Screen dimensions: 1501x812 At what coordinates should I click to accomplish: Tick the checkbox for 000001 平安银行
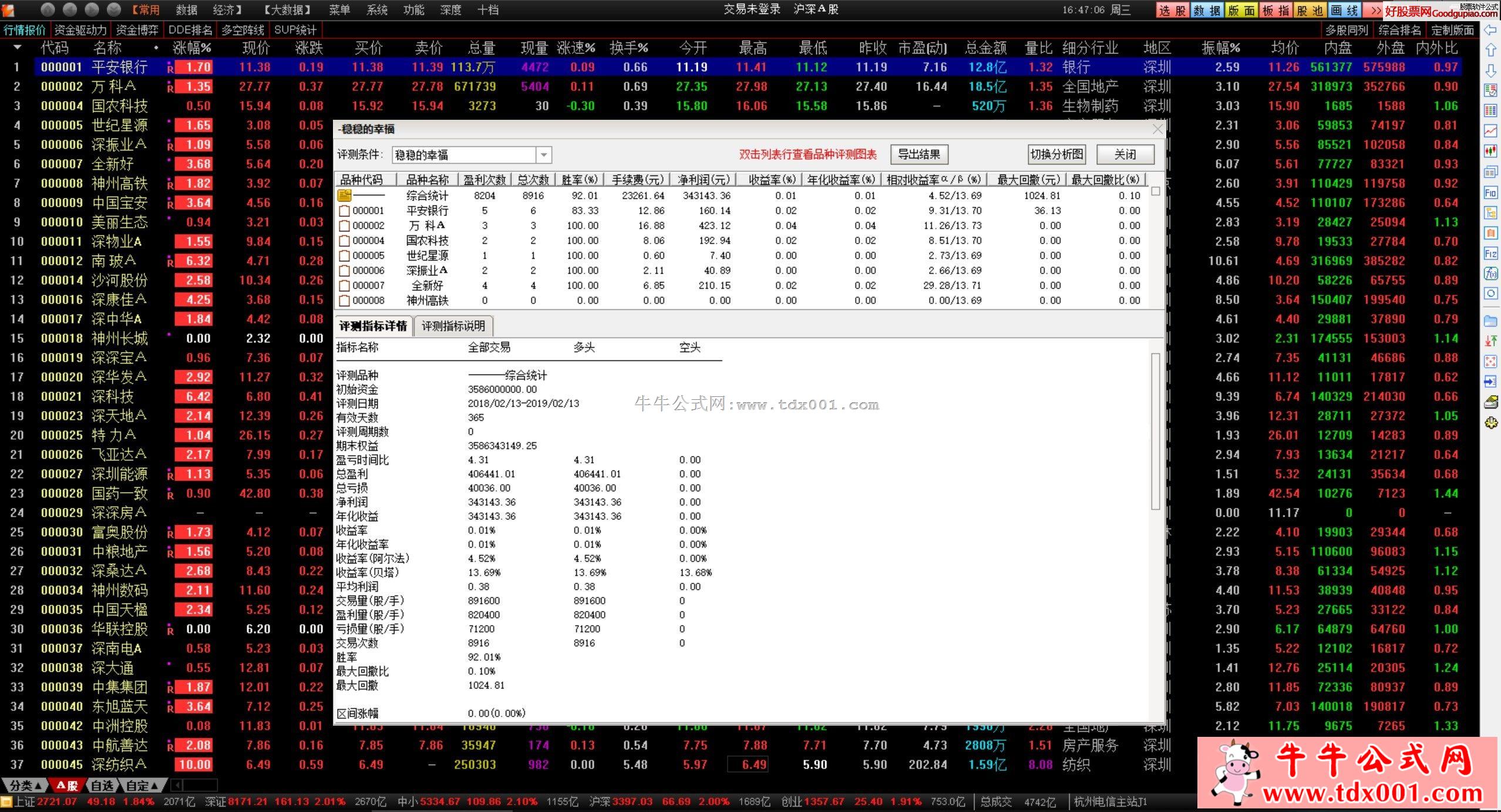(x=344, y=211)
